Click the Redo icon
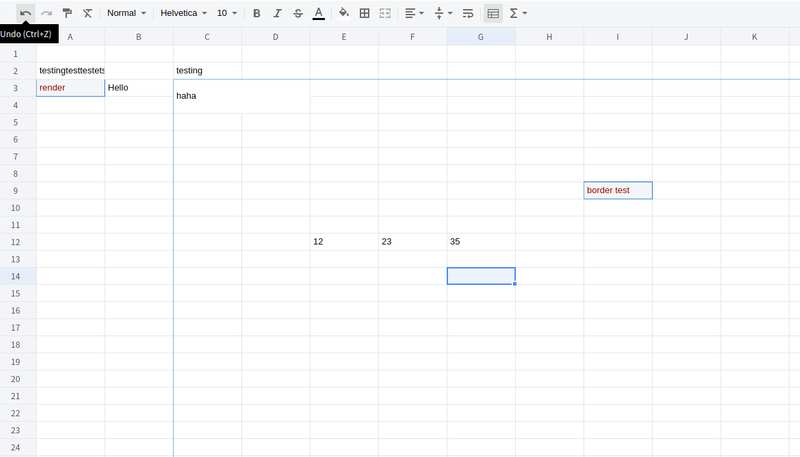This screenshot has height=457, width=800. pyautogui.click(x=46, y=13)
